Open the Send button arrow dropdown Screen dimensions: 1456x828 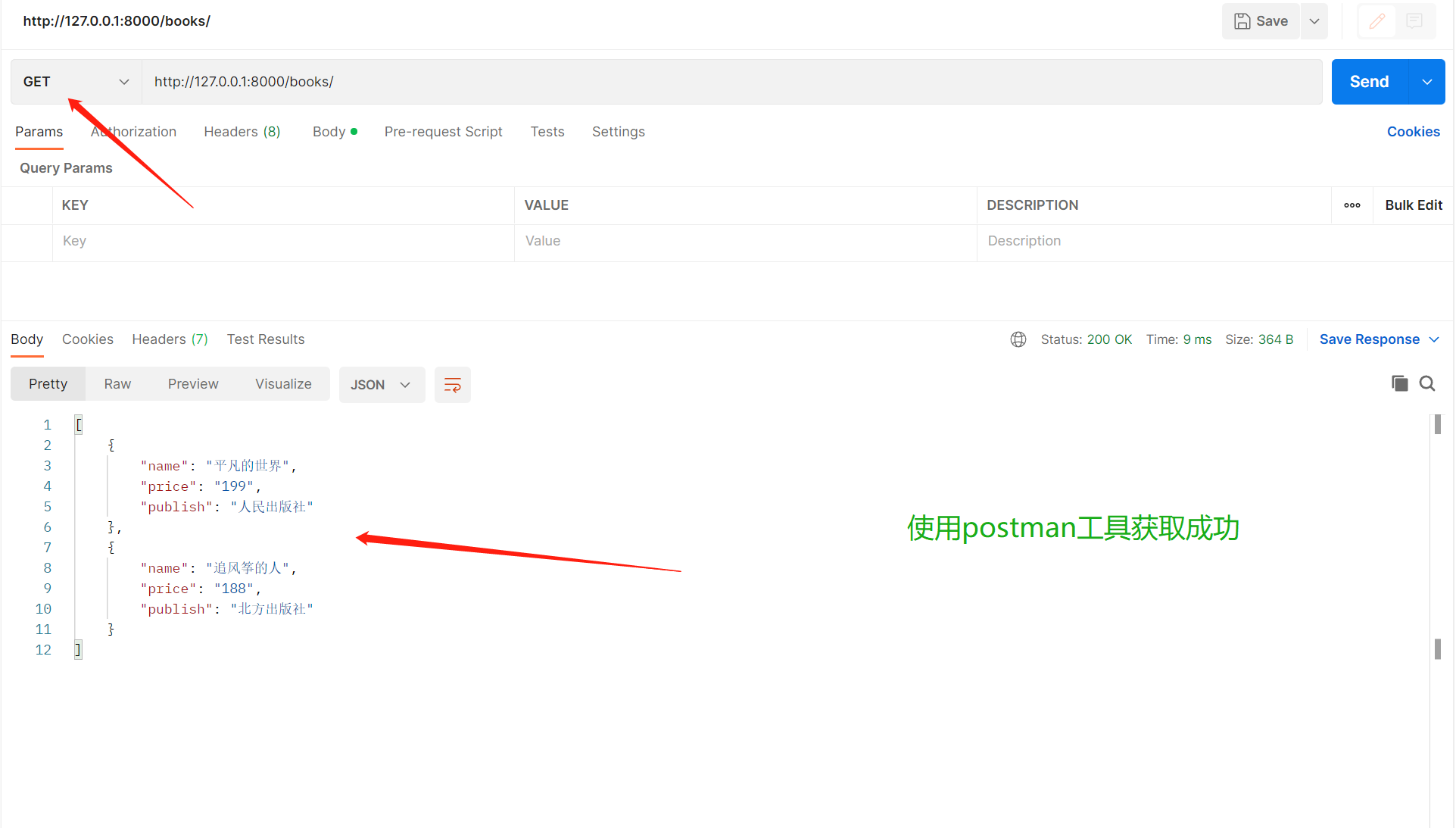tap(1426, 82)
